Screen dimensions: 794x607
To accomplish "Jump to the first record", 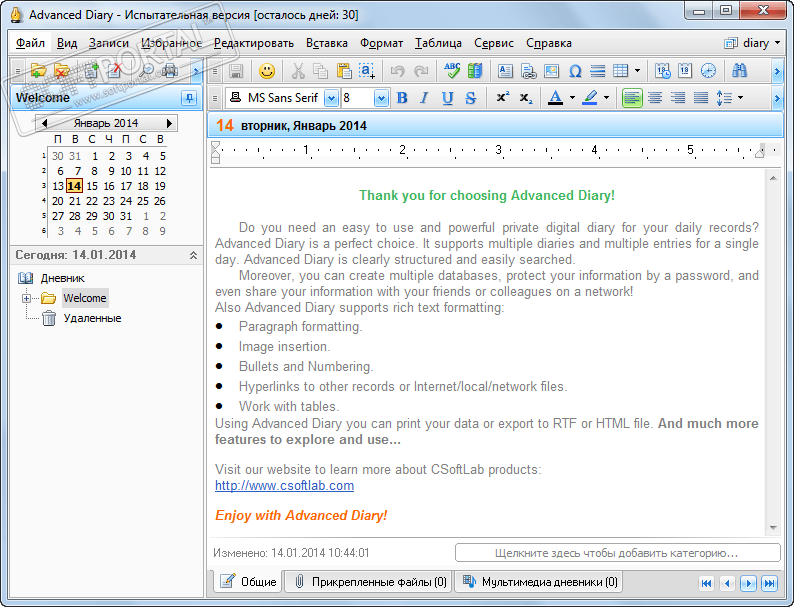I will click(706, 583).
